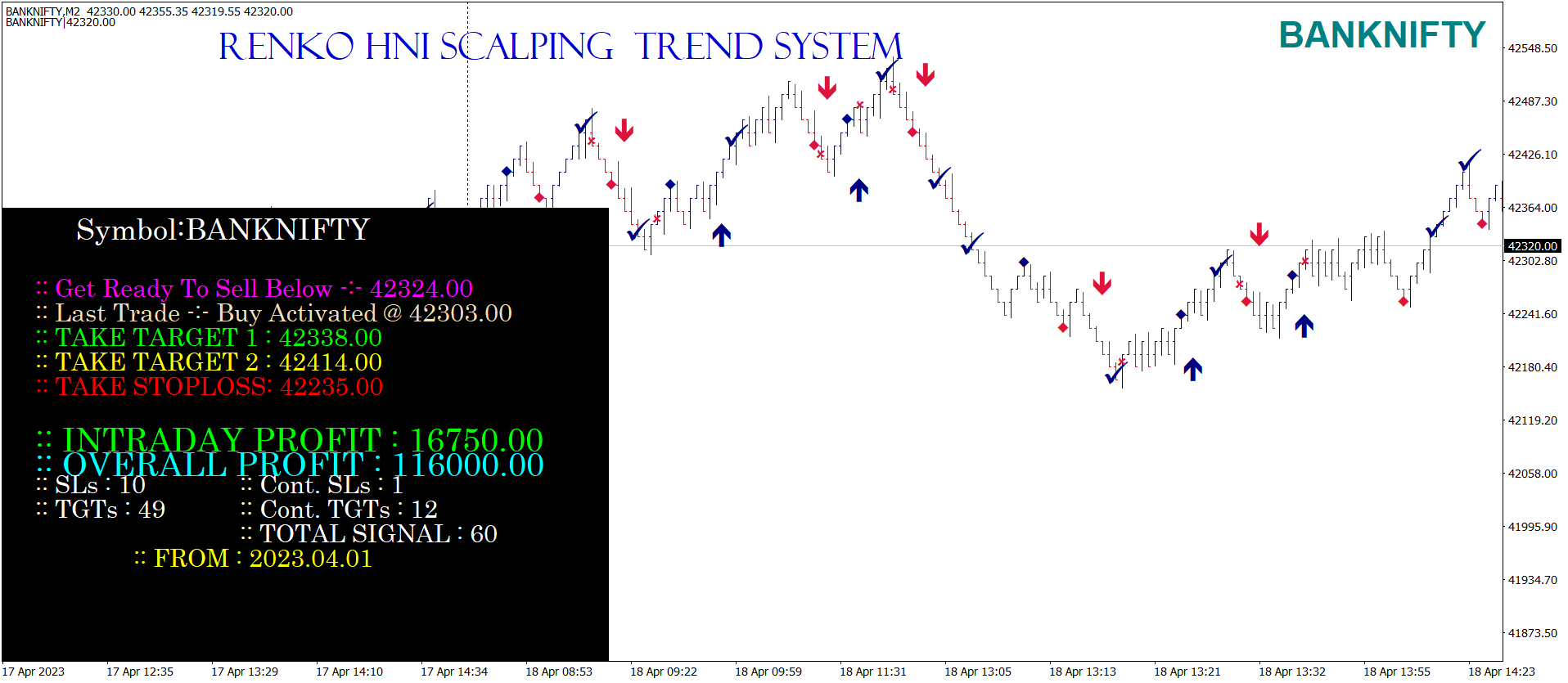
Task: Click the 17 Apr 12:35 time label
Action: click(x=140, y=672)
